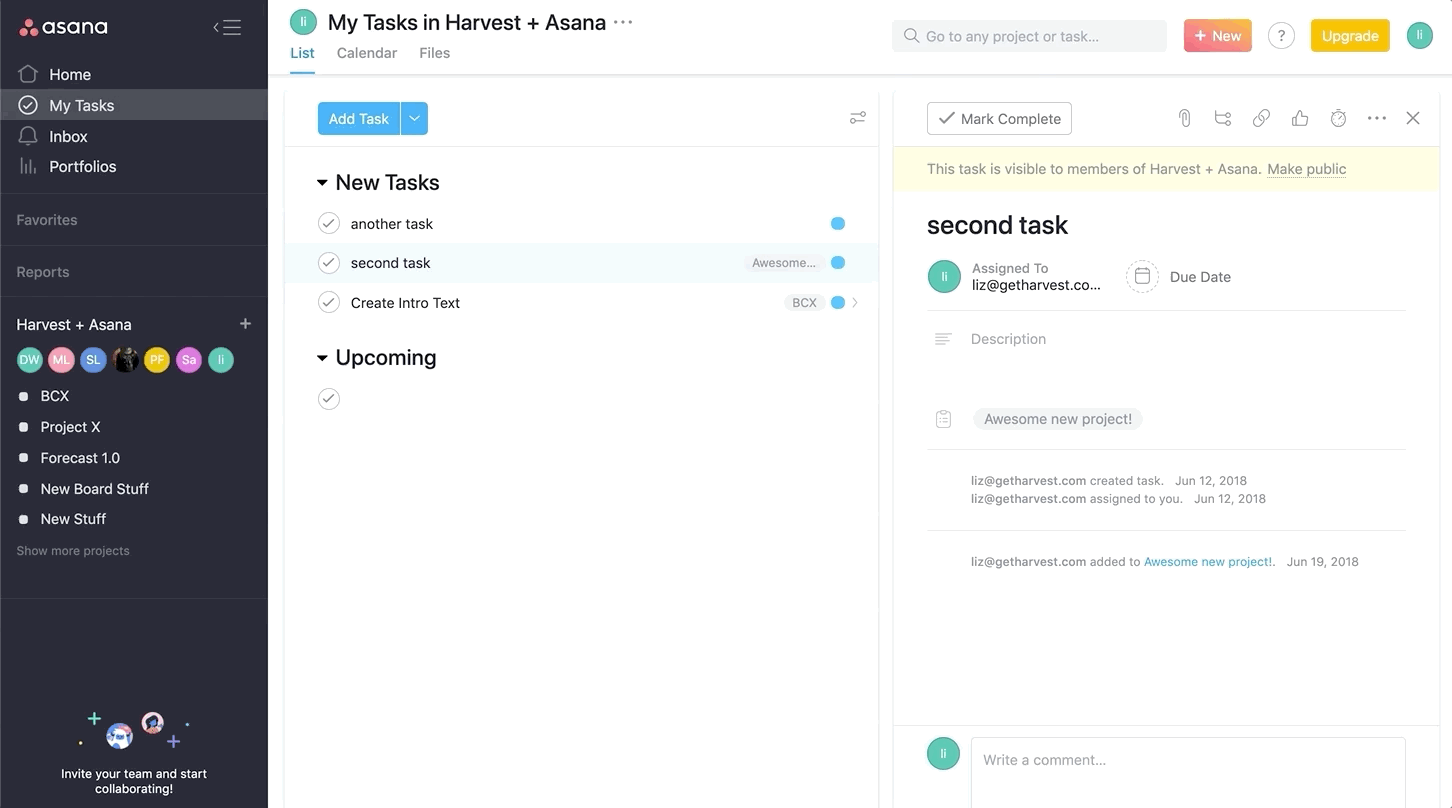Click the Reports section label
Screen dimensions: 1452x808
[43, 272]
